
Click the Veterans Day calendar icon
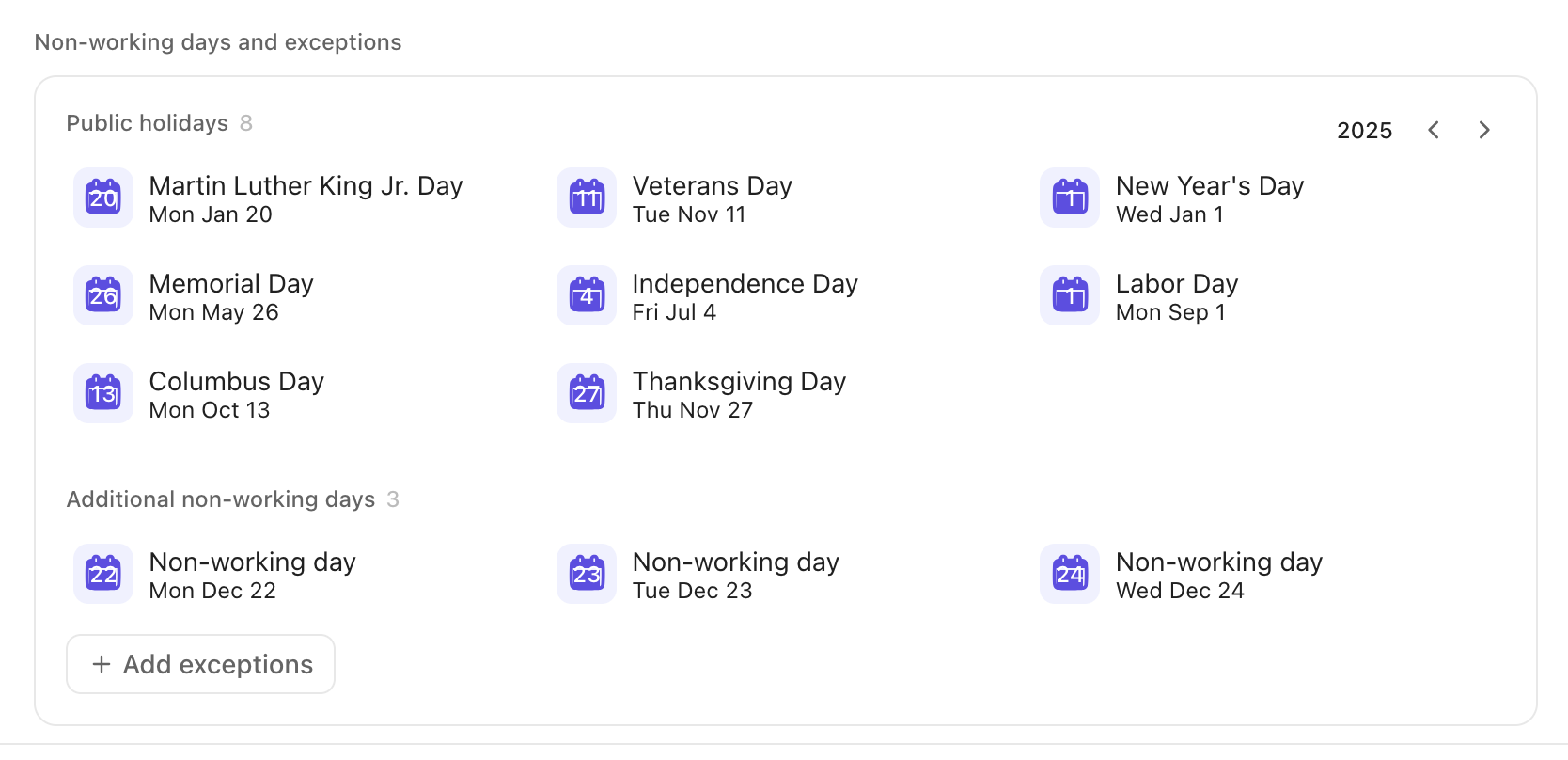coord(587,198)
